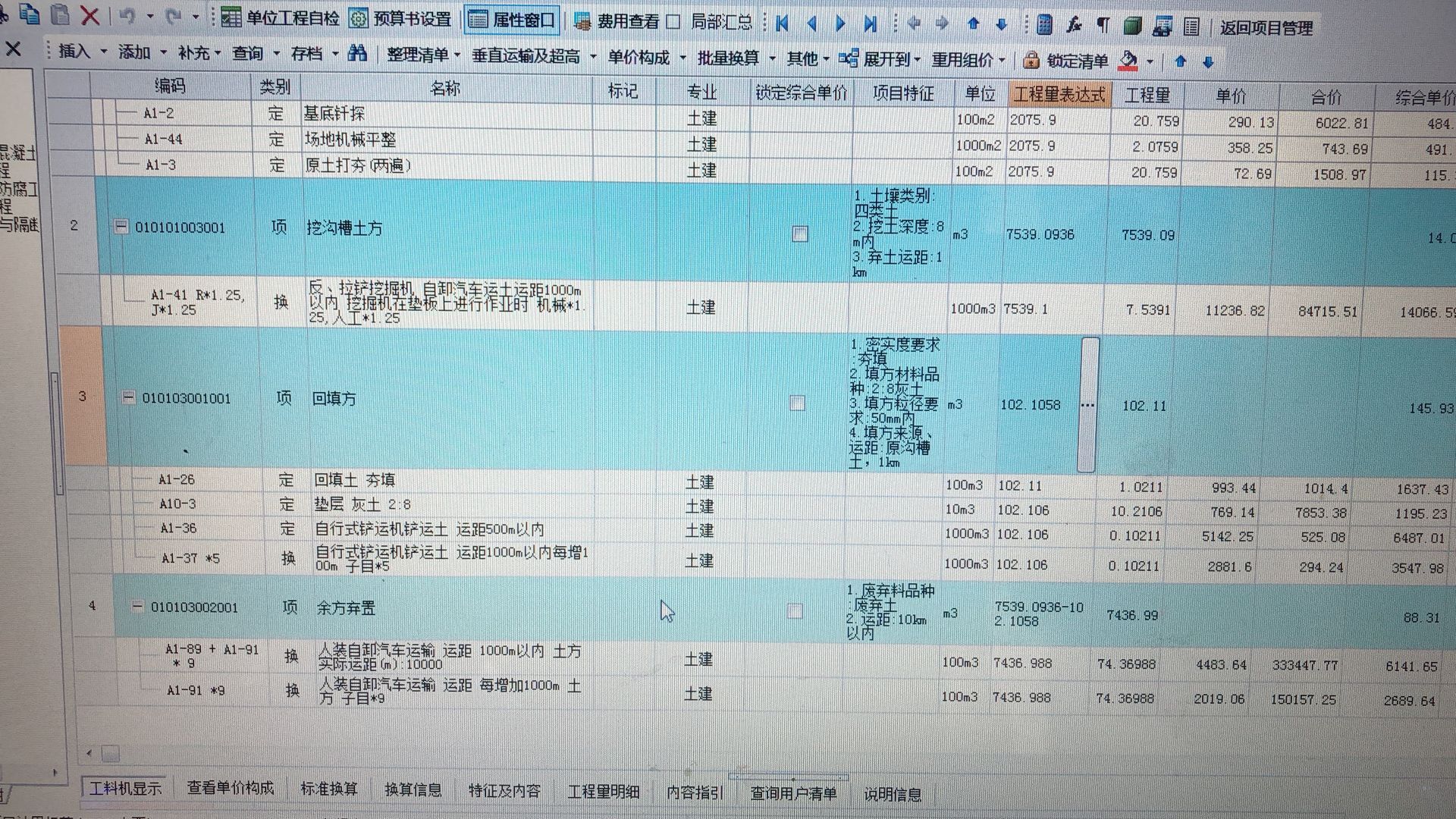Click the fx formula icon
The image size is (1456, 819).
coord(1074,25)
